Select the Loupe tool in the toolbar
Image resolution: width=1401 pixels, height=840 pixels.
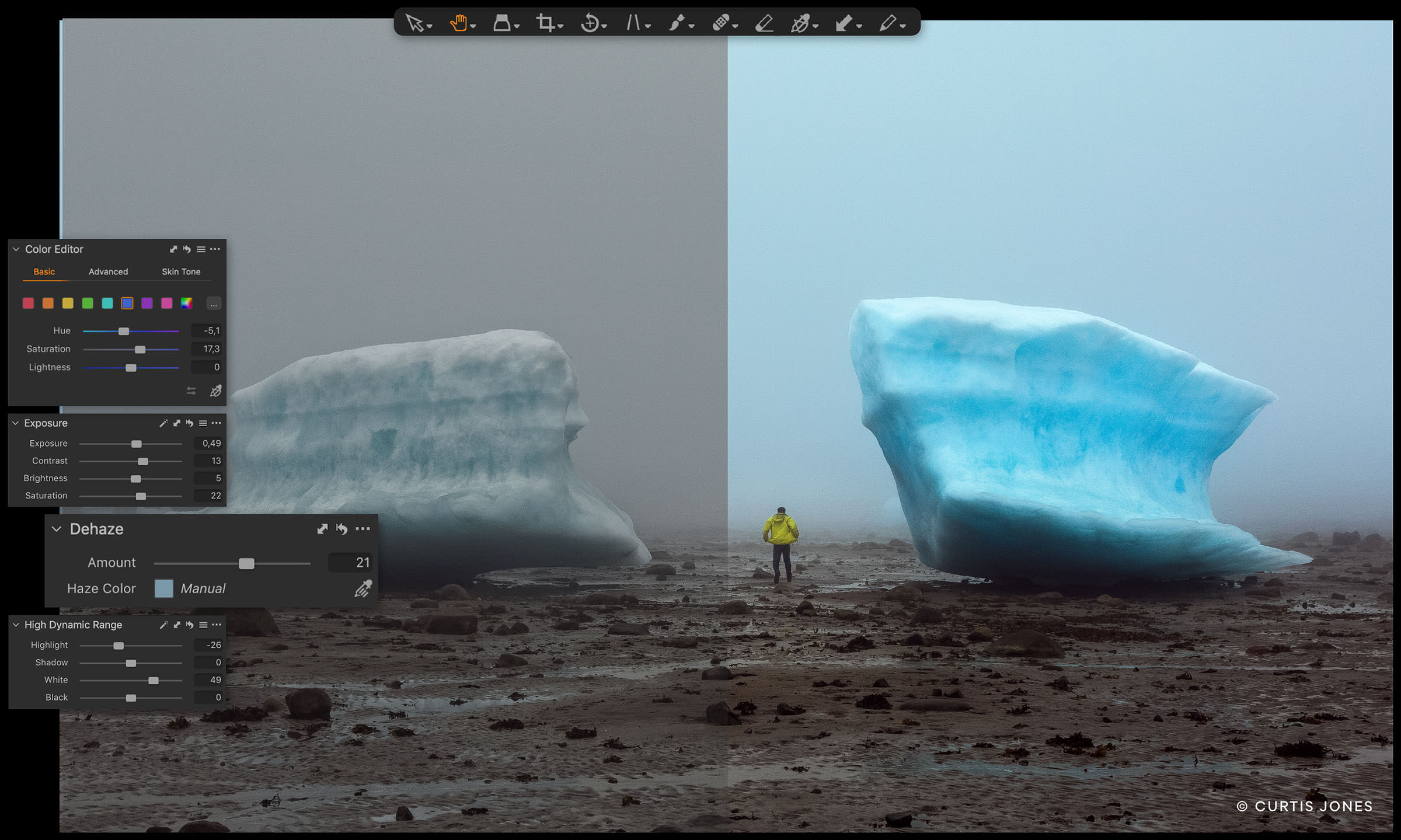click(x=502, y=23)
